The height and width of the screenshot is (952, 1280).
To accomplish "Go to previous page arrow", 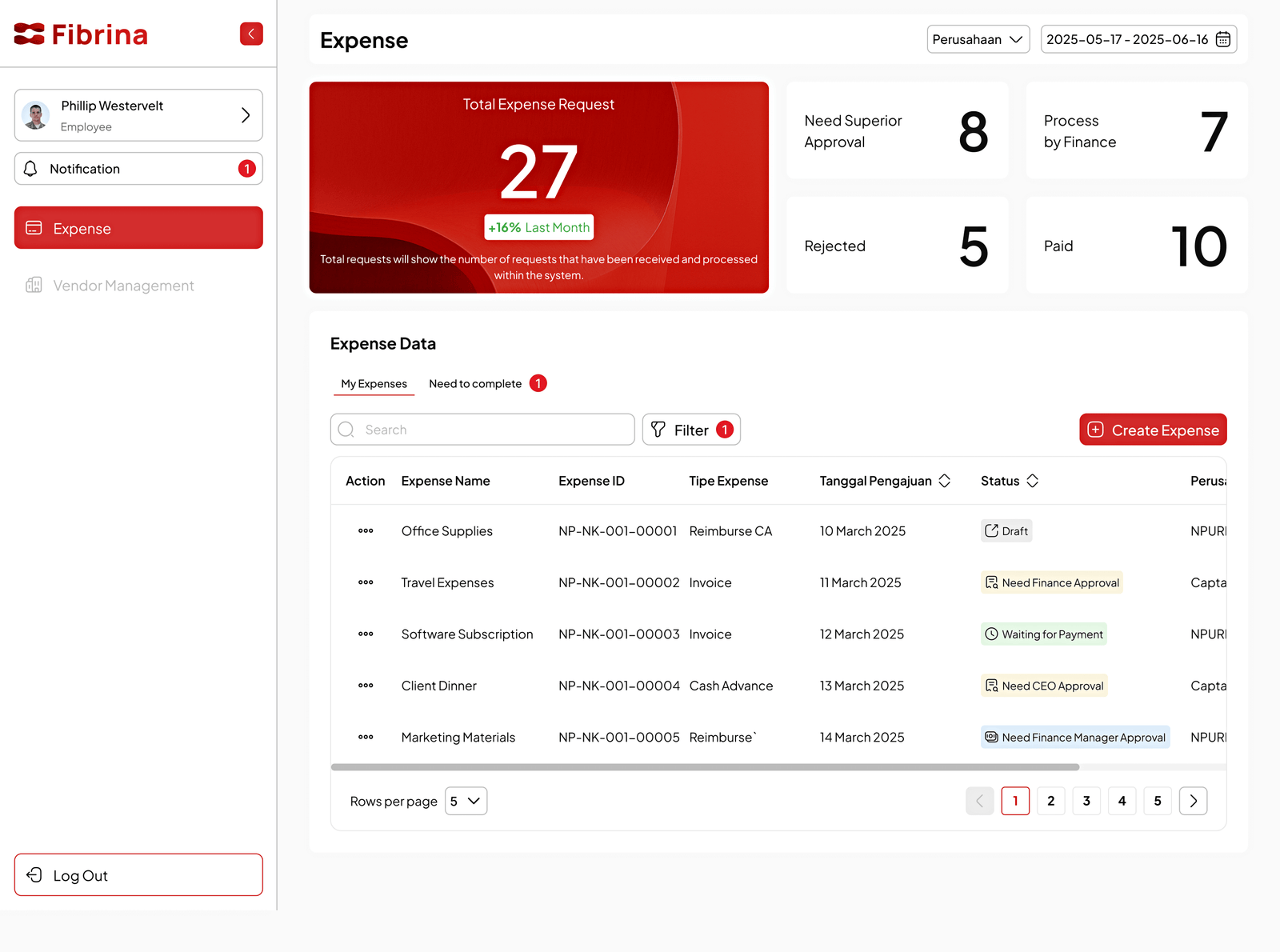I will [980, 801].
